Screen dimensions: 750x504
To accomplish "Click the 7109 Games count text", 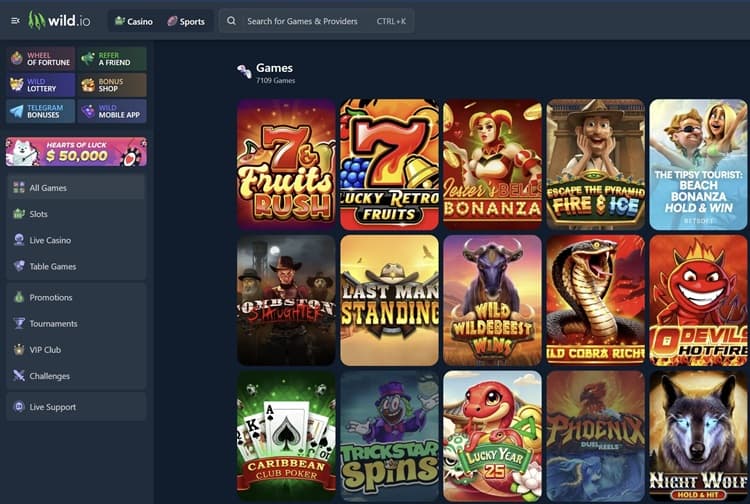I will point(276,80).
